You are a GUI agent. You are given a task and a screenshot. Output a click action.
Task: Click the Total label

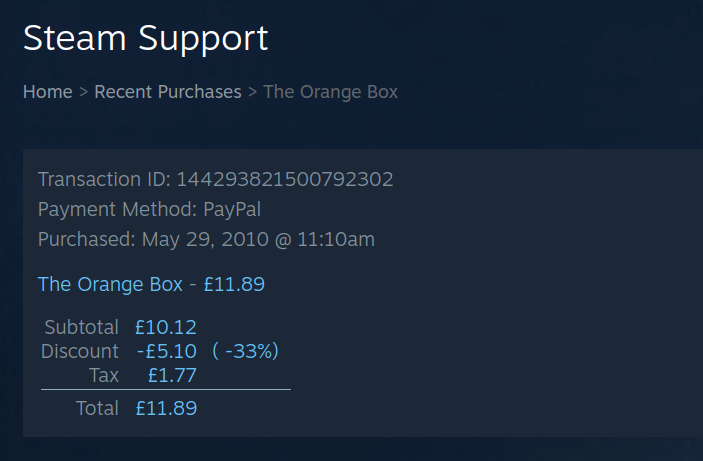click(x=97, y=409)
